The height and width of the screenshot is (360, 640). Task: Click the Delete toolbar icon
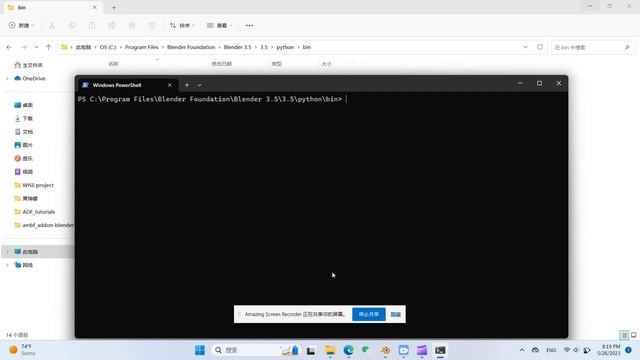pos(152,25)
